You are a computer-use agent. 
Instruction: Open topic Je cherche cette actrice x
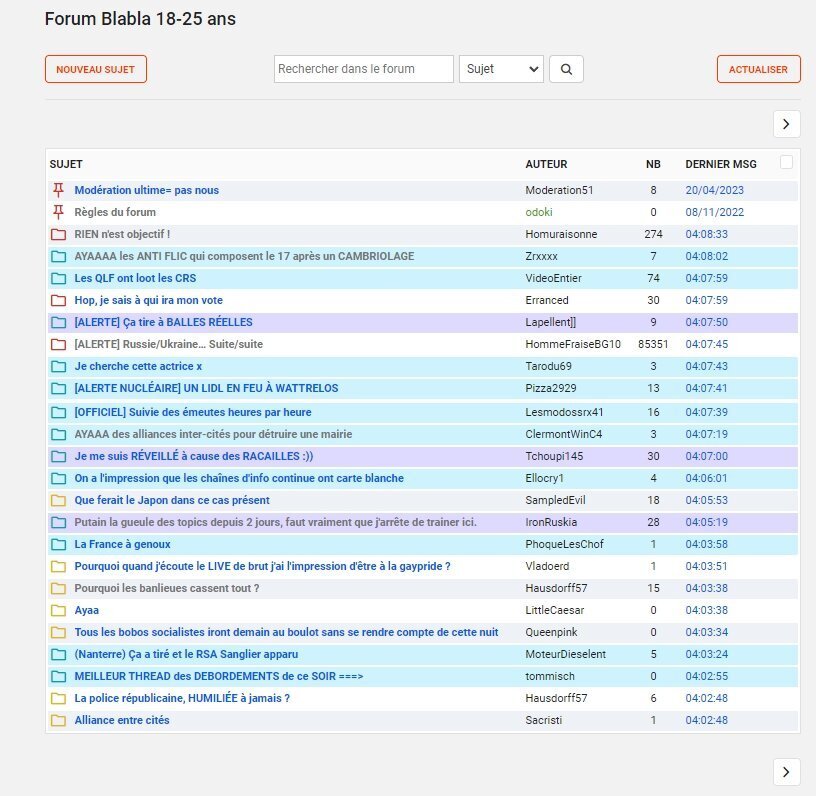(138, 366)
